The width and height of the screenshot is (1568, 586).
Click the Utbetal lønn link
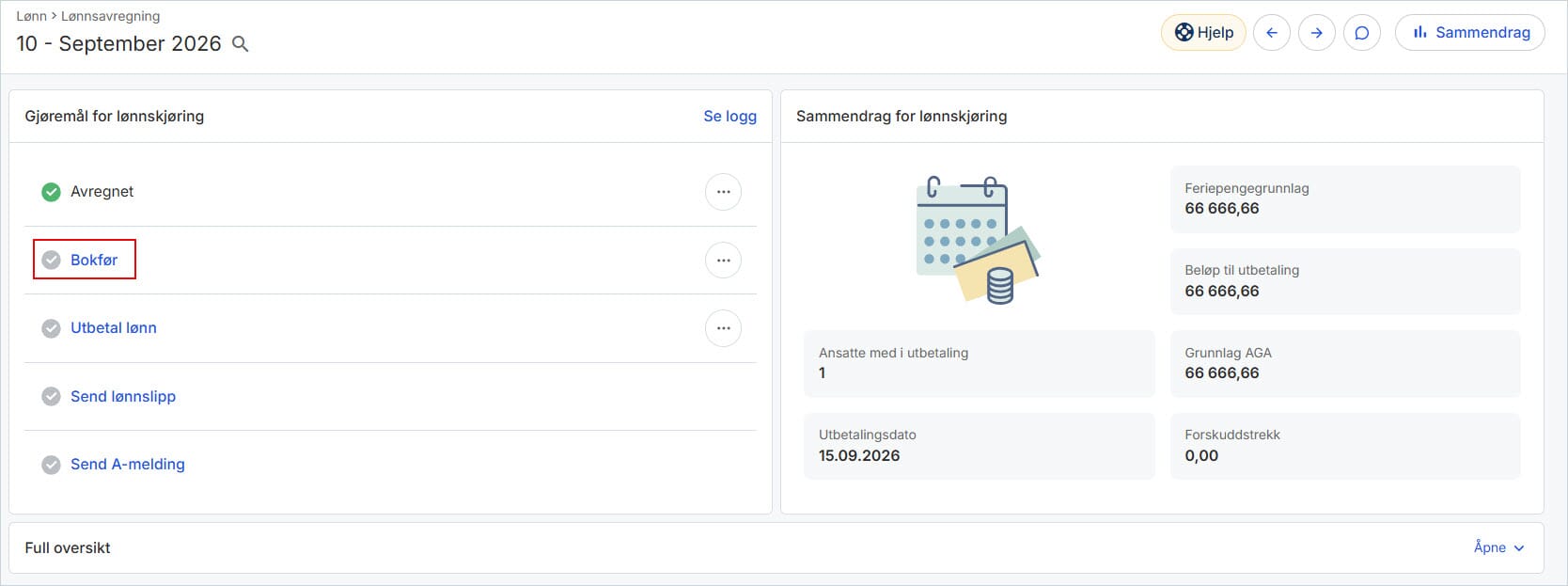(114, 328)
